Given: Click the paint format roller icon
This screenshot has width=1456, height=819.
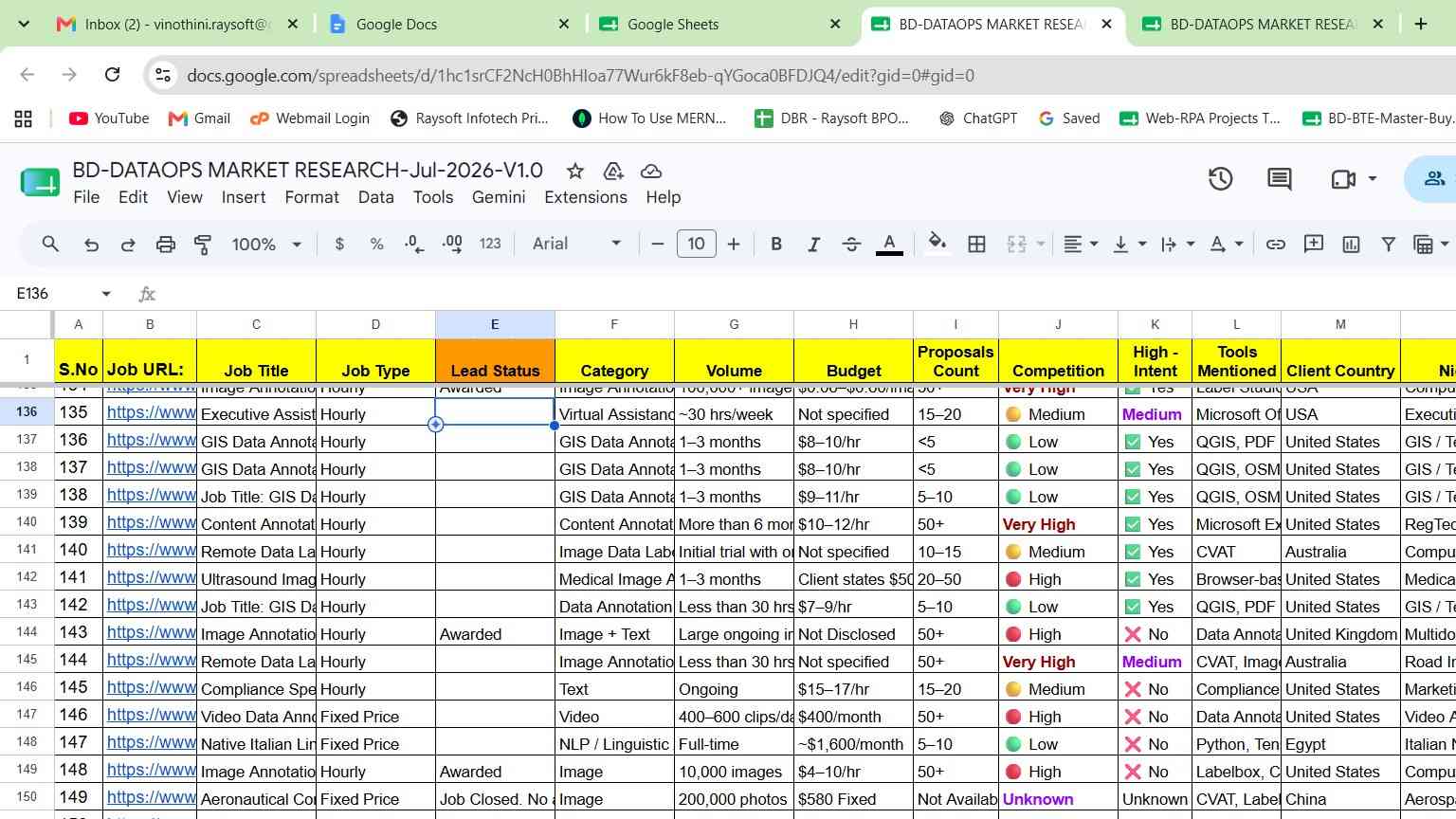Looking at the screenshot, I should click(x=203, y=245).
